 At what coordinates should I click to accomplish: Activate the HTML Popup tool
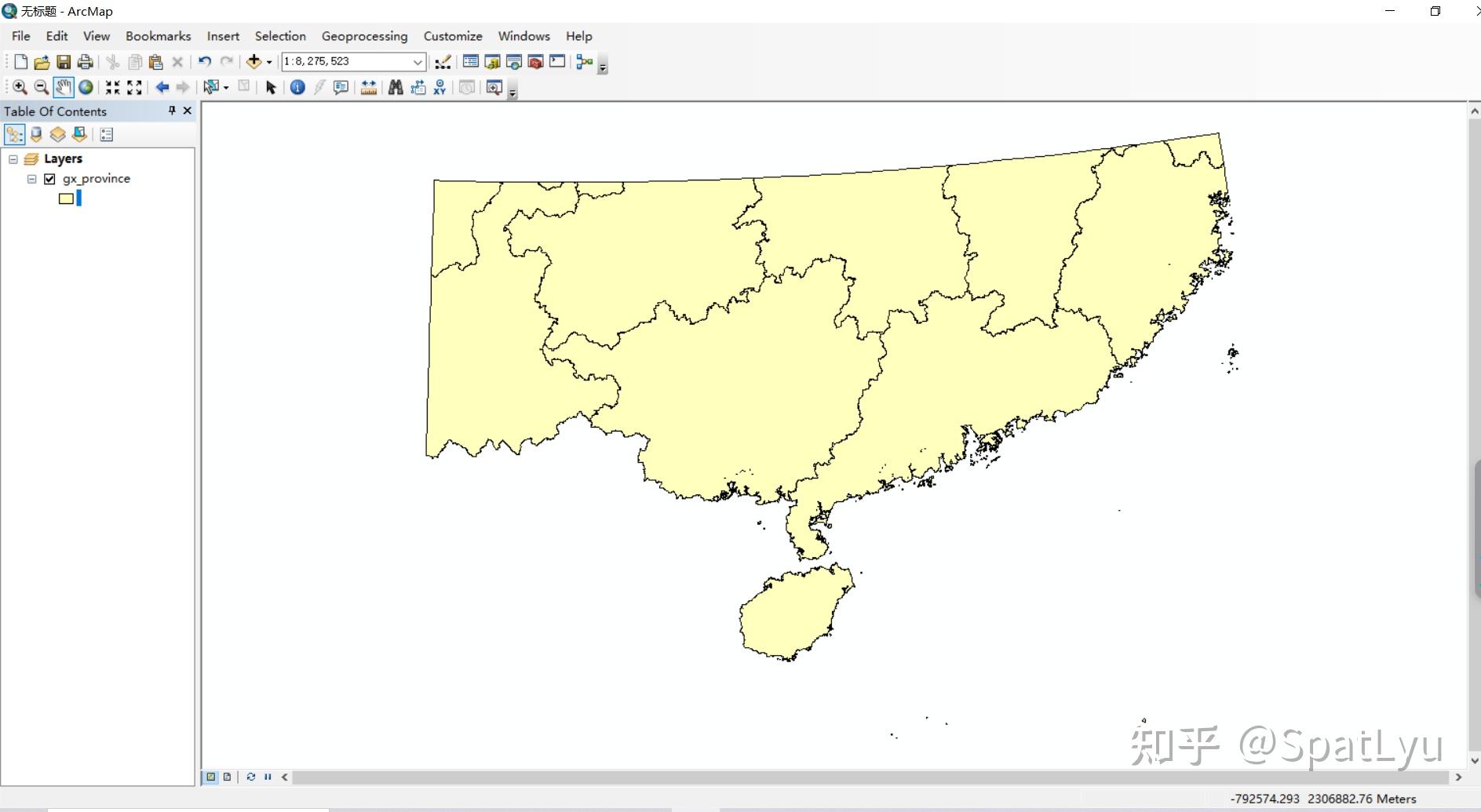[341, 88]
